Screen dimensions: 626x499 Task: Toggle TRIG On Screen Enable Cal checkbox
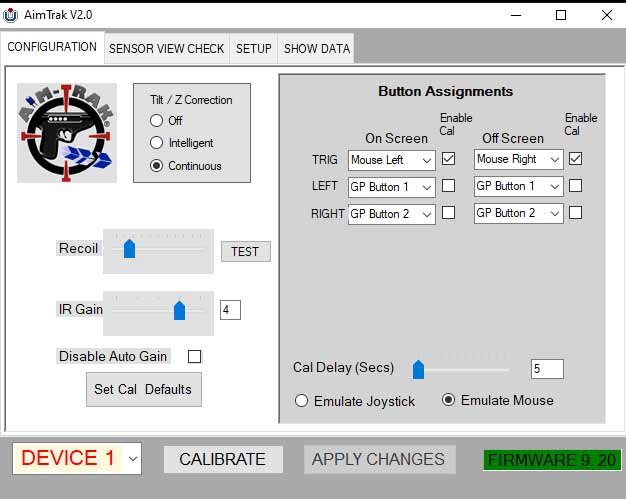[448, 158]
